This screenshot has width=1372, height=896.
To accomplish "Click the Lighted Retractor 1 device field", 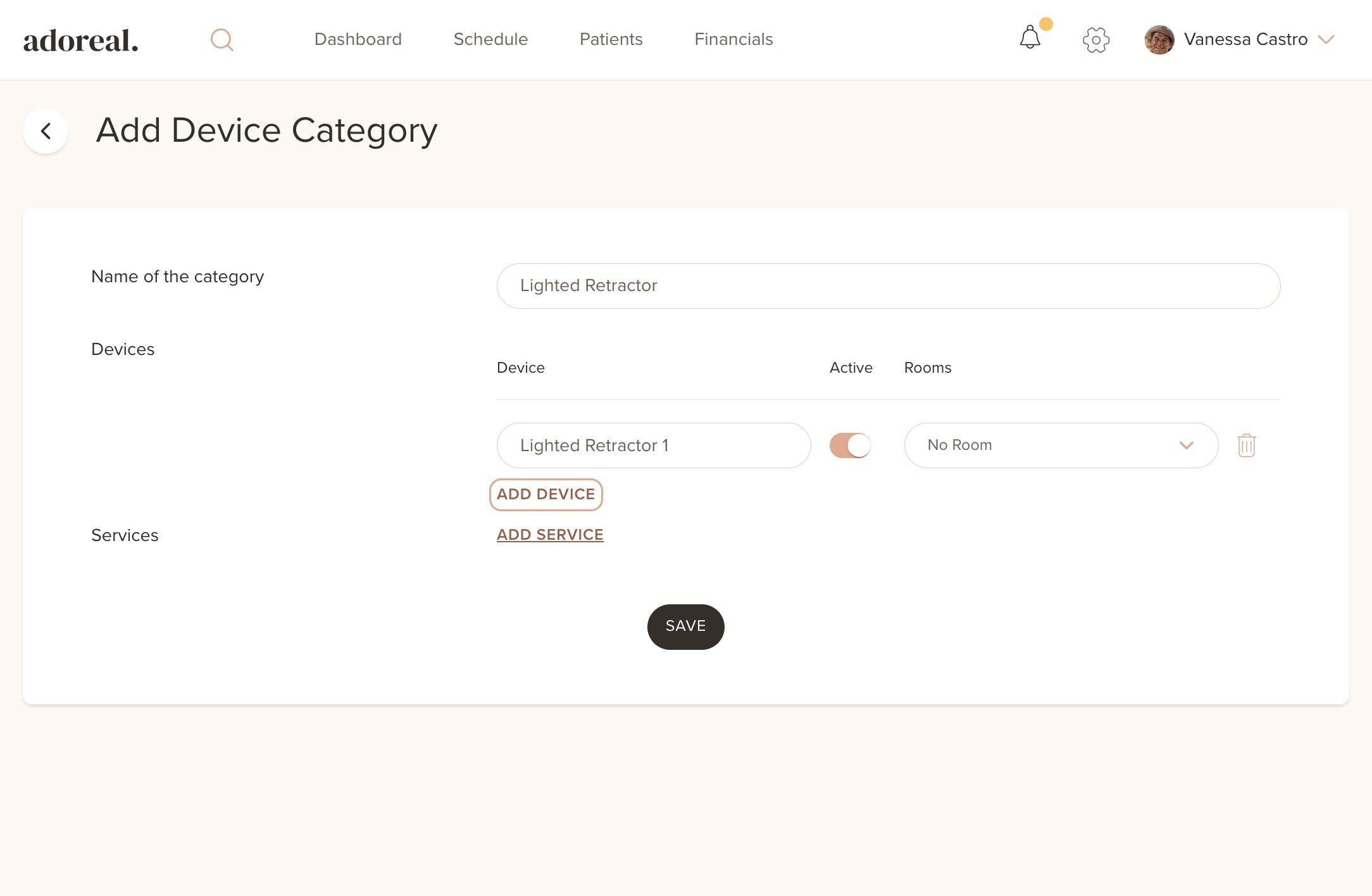I will 653,445.
